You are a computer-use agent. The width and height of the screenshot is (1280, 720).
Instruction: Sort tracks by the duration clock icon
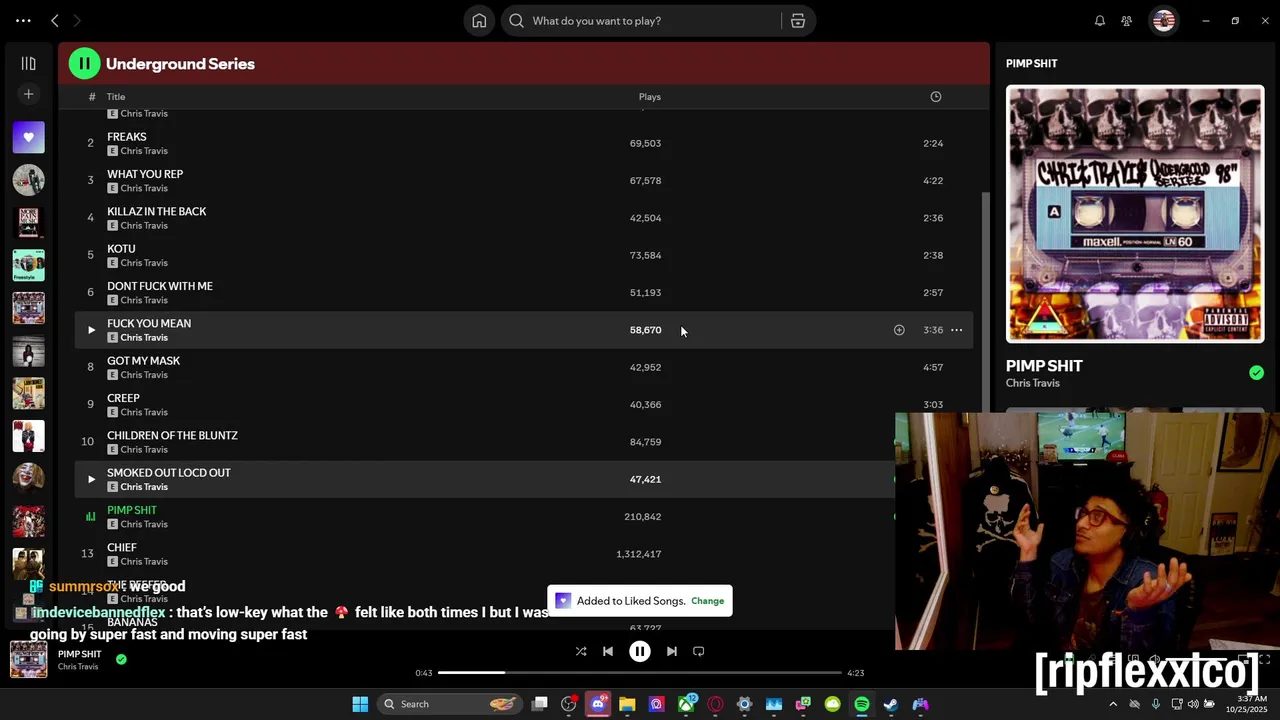coord(936,97)
